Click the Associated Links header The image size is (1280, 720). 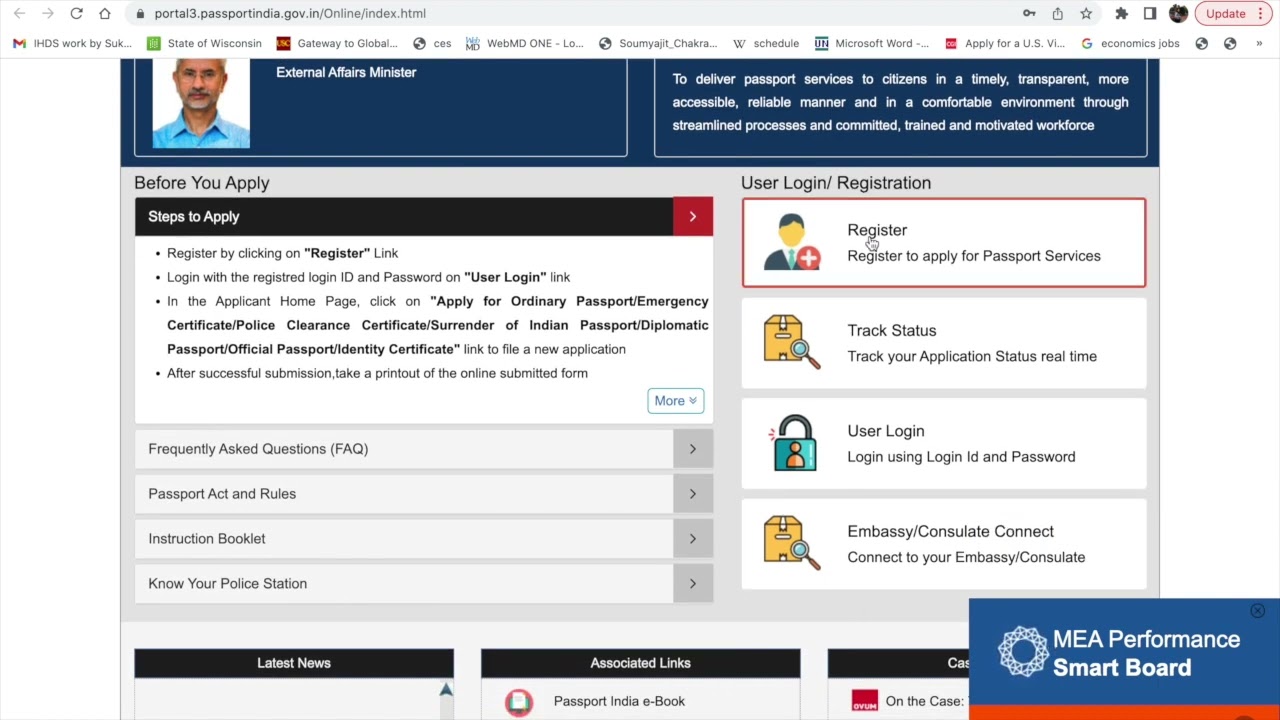[640, 663]
